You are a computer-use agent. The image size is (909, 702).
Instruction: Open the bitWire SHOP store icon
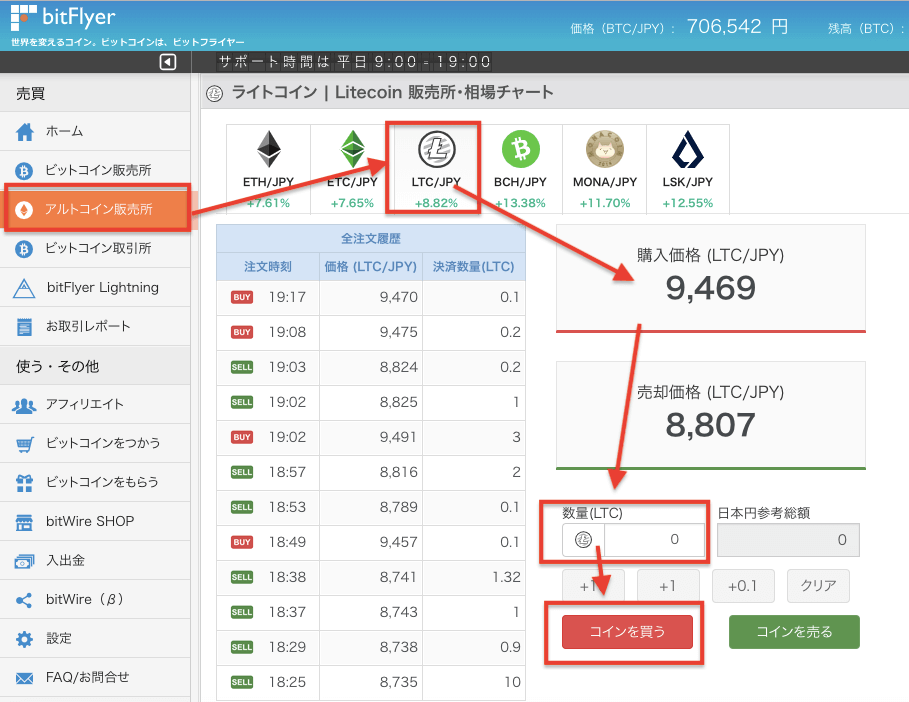[24, 522]
